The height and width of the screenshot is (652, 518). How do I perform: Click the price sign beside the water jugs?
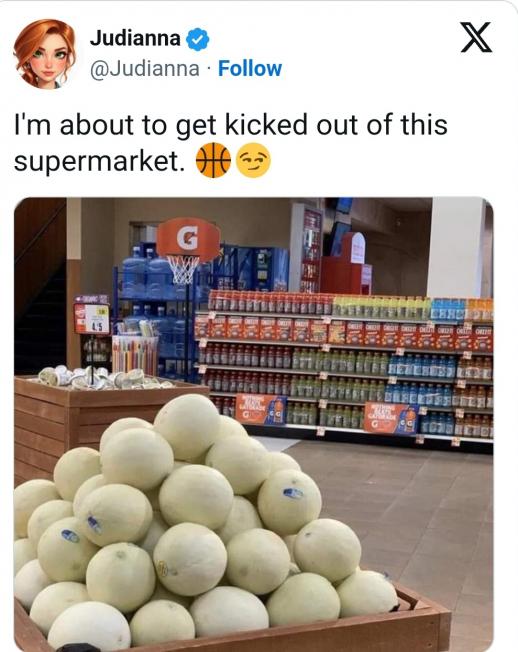pos(91,319)
